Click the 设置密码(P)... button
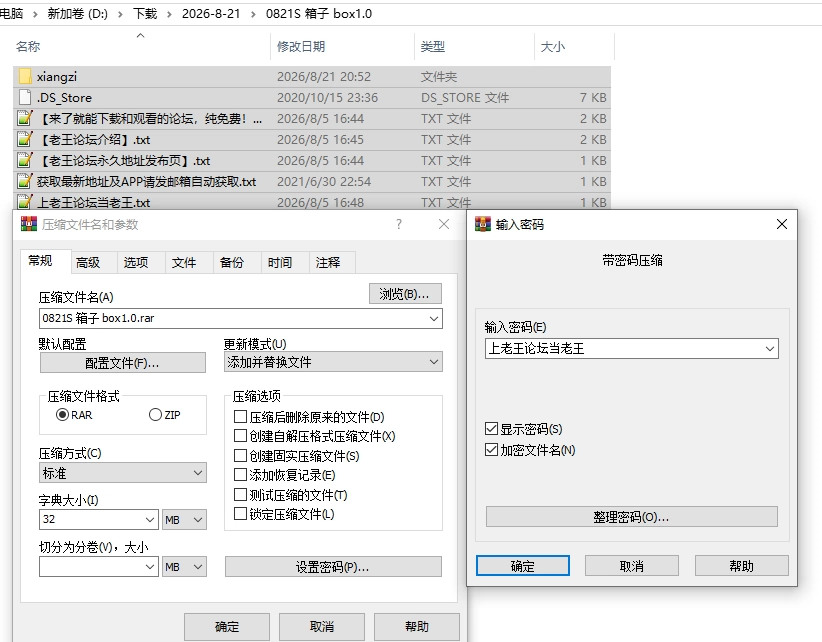822x642 pixels. [x=333, y=567]
